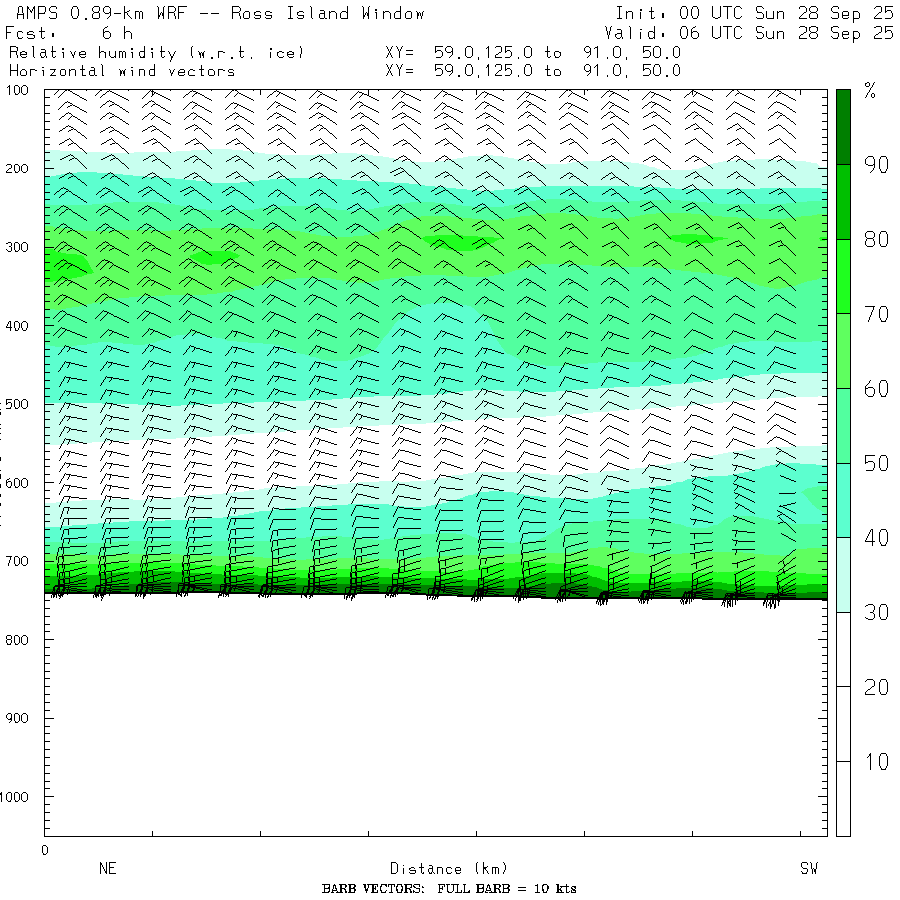The image size is (900, 900).
Task: Click the 80 colorbar label
Action: 876,240
